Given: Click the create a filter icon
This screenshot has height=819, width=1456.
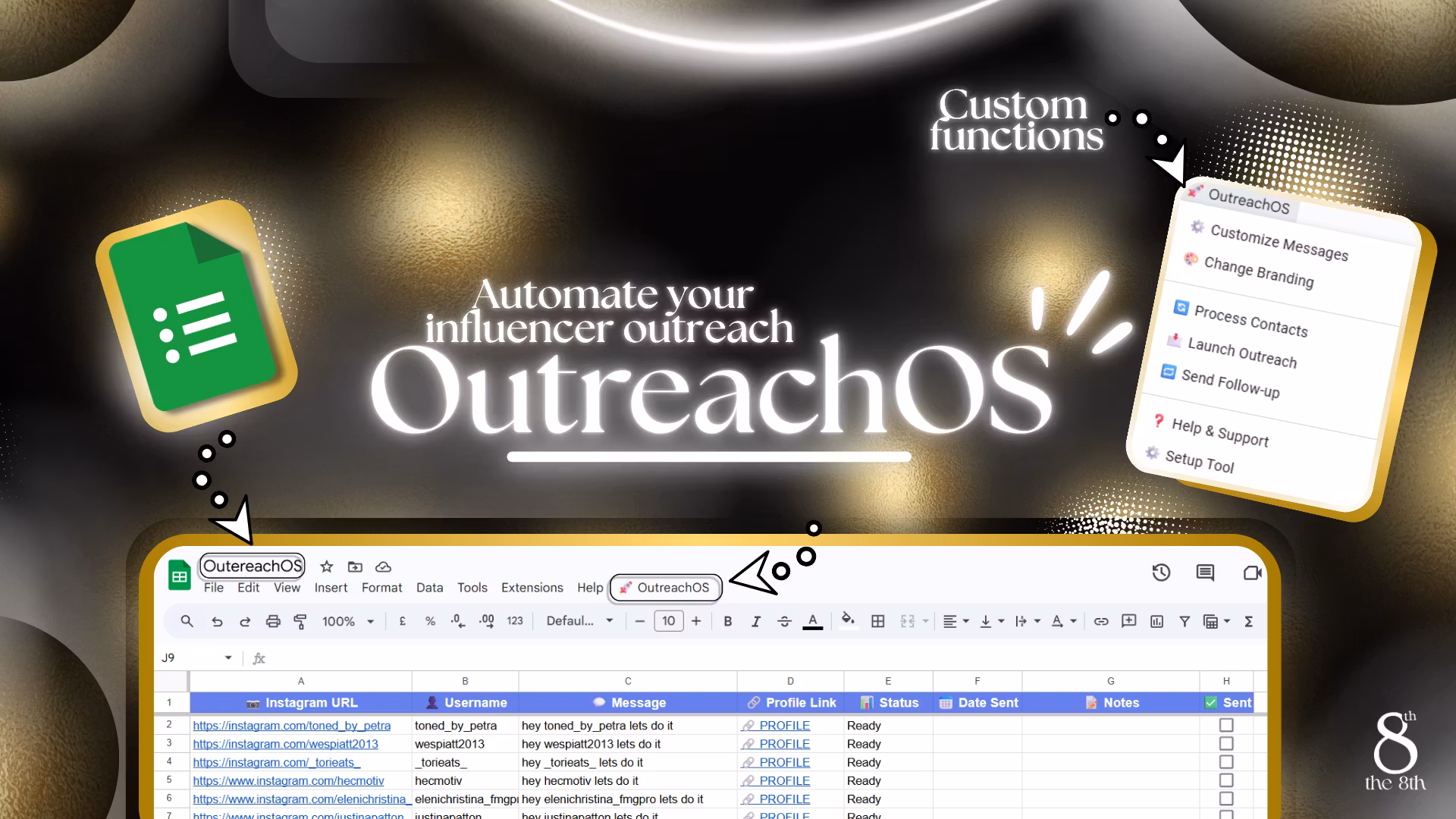Looking at the screenshot, I should pyautogui.click(x=1184, y=622).
